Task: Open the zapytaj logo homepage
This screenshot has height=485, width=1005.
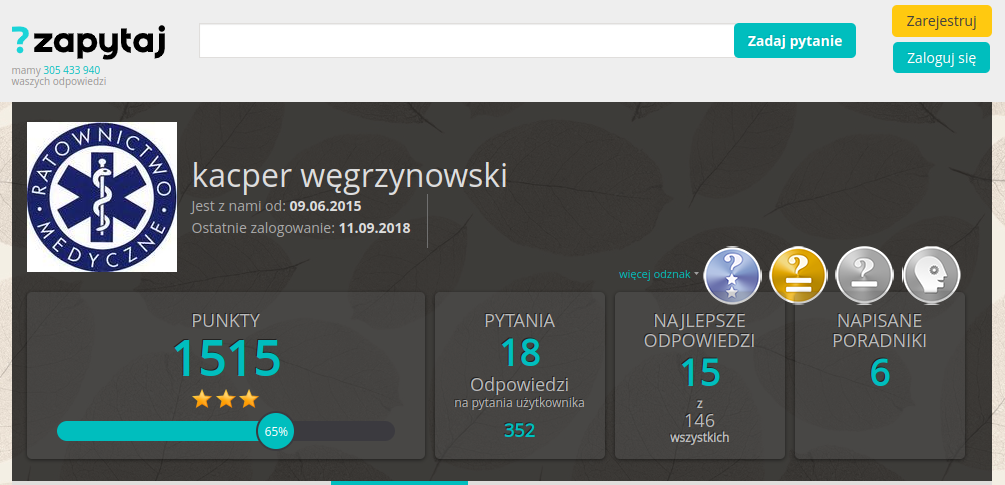Action: [x=88, y=42]
